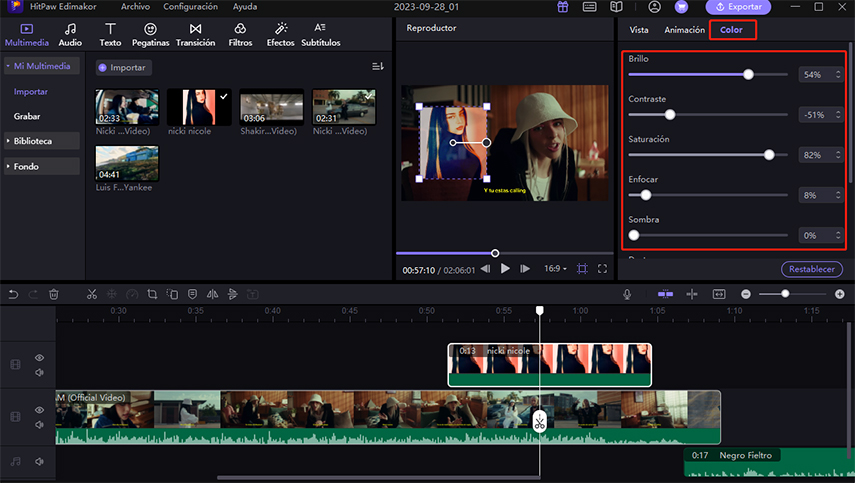Adjust the Enfocar 8% value stepper

tap(838, 195)
